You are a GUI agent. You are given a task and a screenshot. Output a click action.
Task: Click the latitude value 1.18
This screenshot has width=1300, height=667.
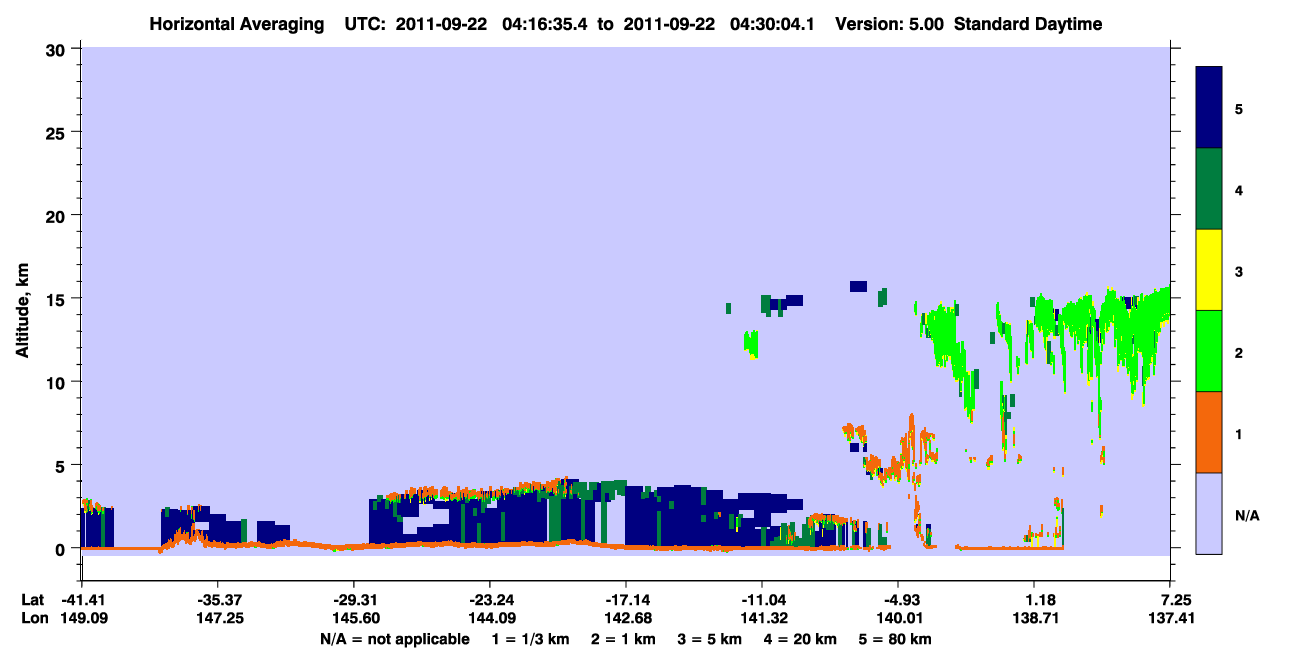coord(1041,600)
